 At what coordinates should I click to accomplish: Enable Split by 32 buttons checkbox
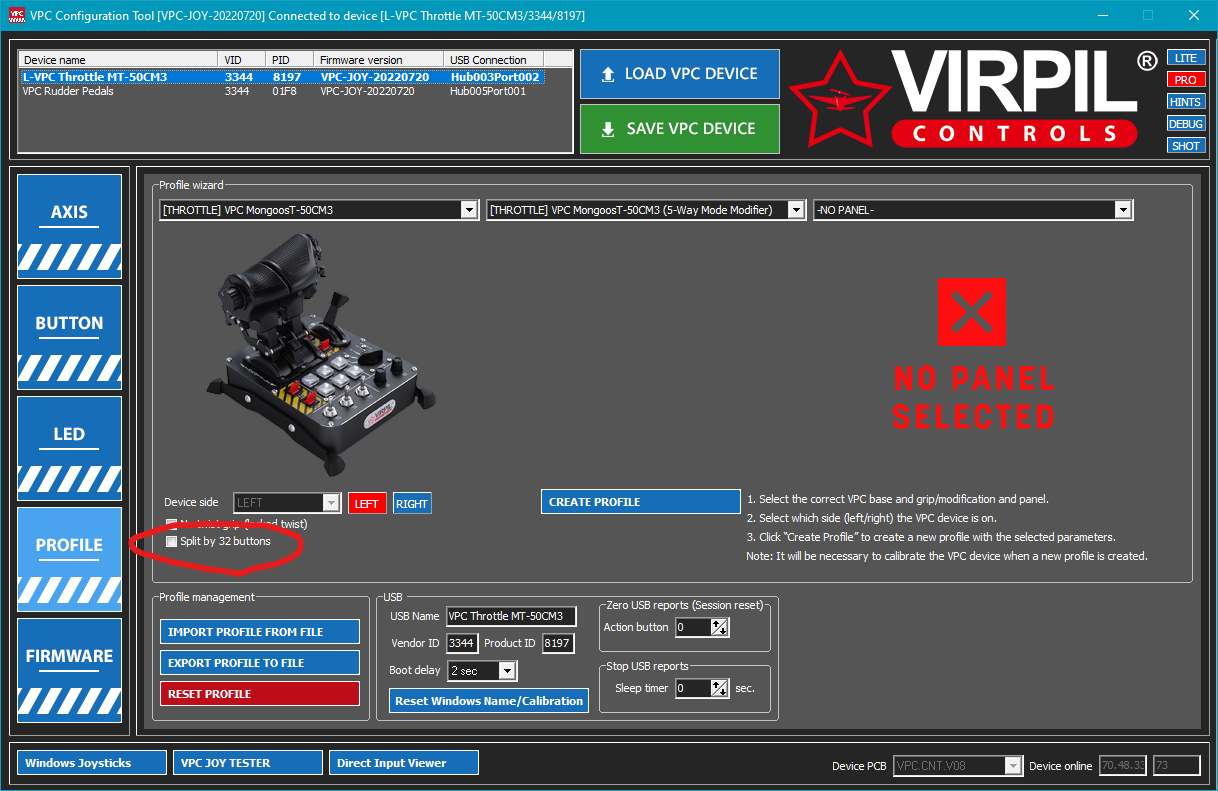tap(172, 541)
